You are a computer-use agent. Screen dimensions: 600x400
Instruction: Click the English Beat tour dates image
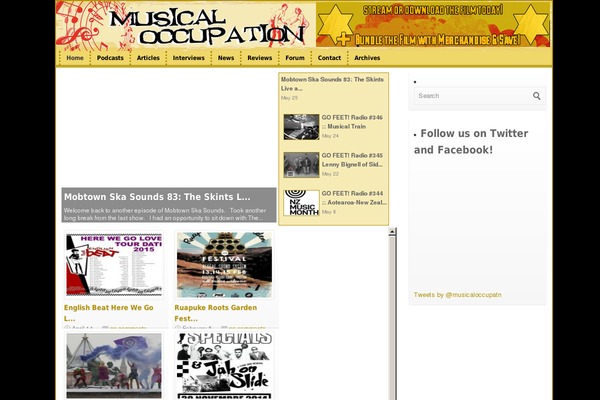coord(114,264)
